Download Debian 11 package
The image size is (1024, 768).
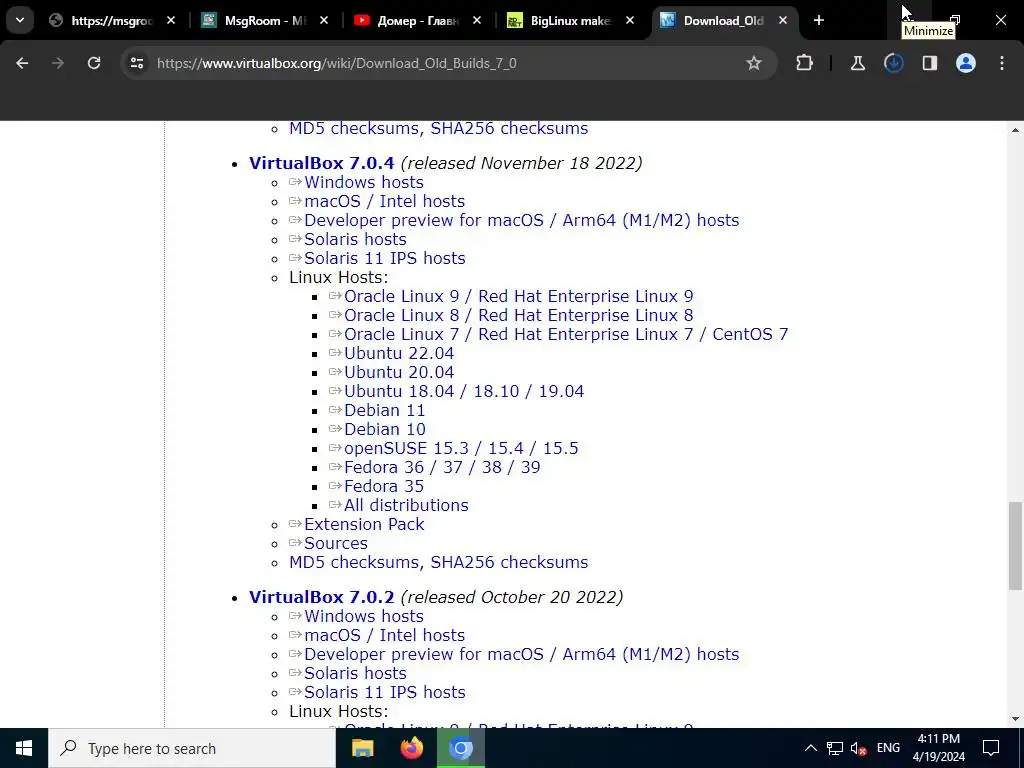pos(384,410)
